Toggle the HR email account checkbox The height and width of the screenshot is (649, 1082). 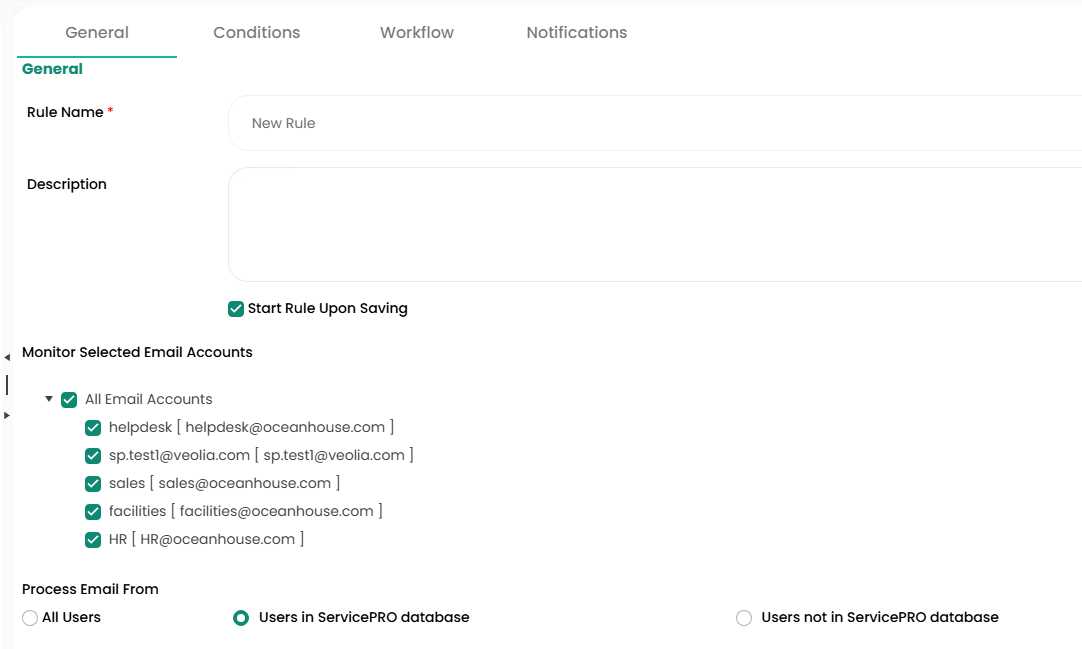tap(93, 540)
